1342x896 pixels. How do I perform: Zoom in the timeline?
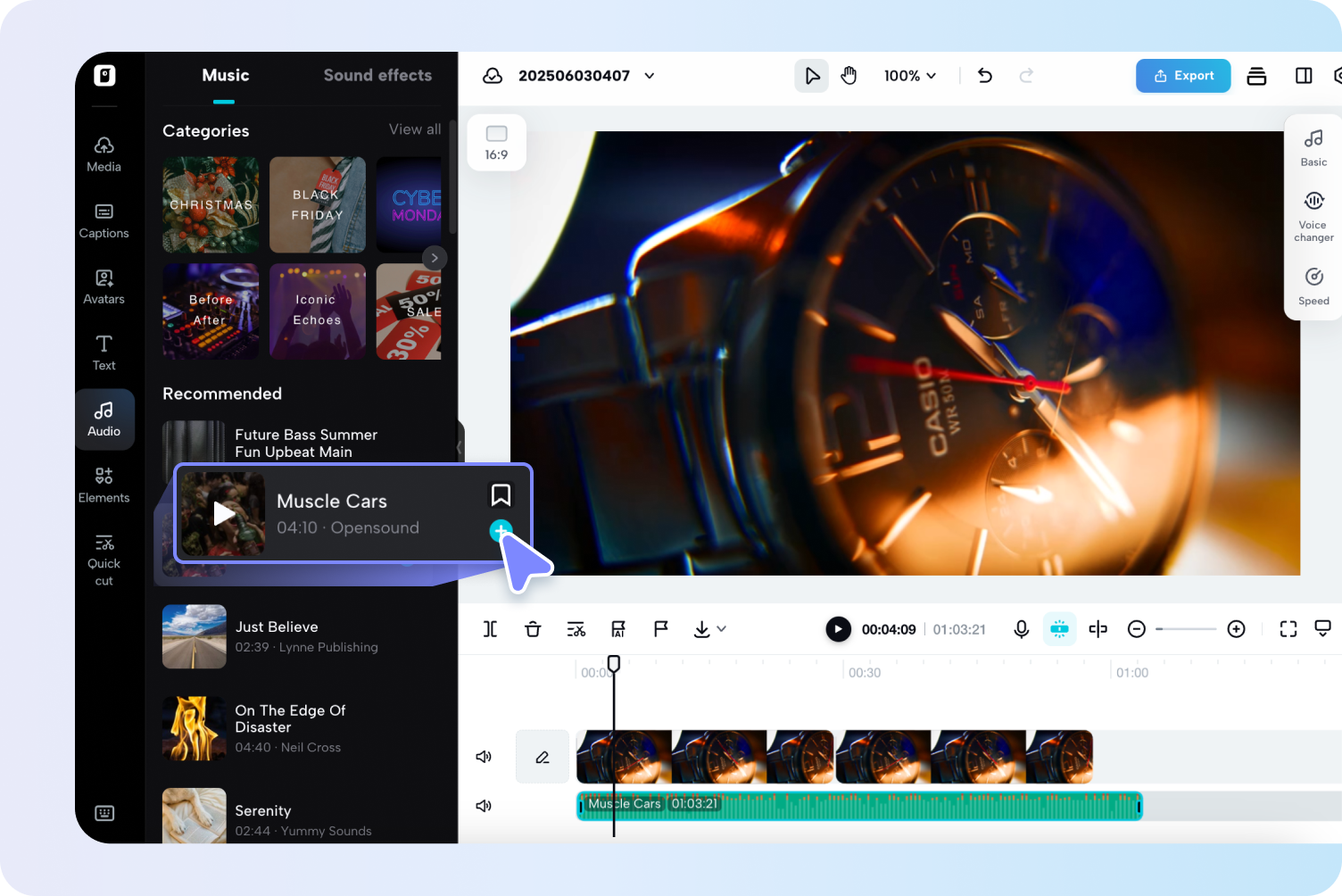1237,629
